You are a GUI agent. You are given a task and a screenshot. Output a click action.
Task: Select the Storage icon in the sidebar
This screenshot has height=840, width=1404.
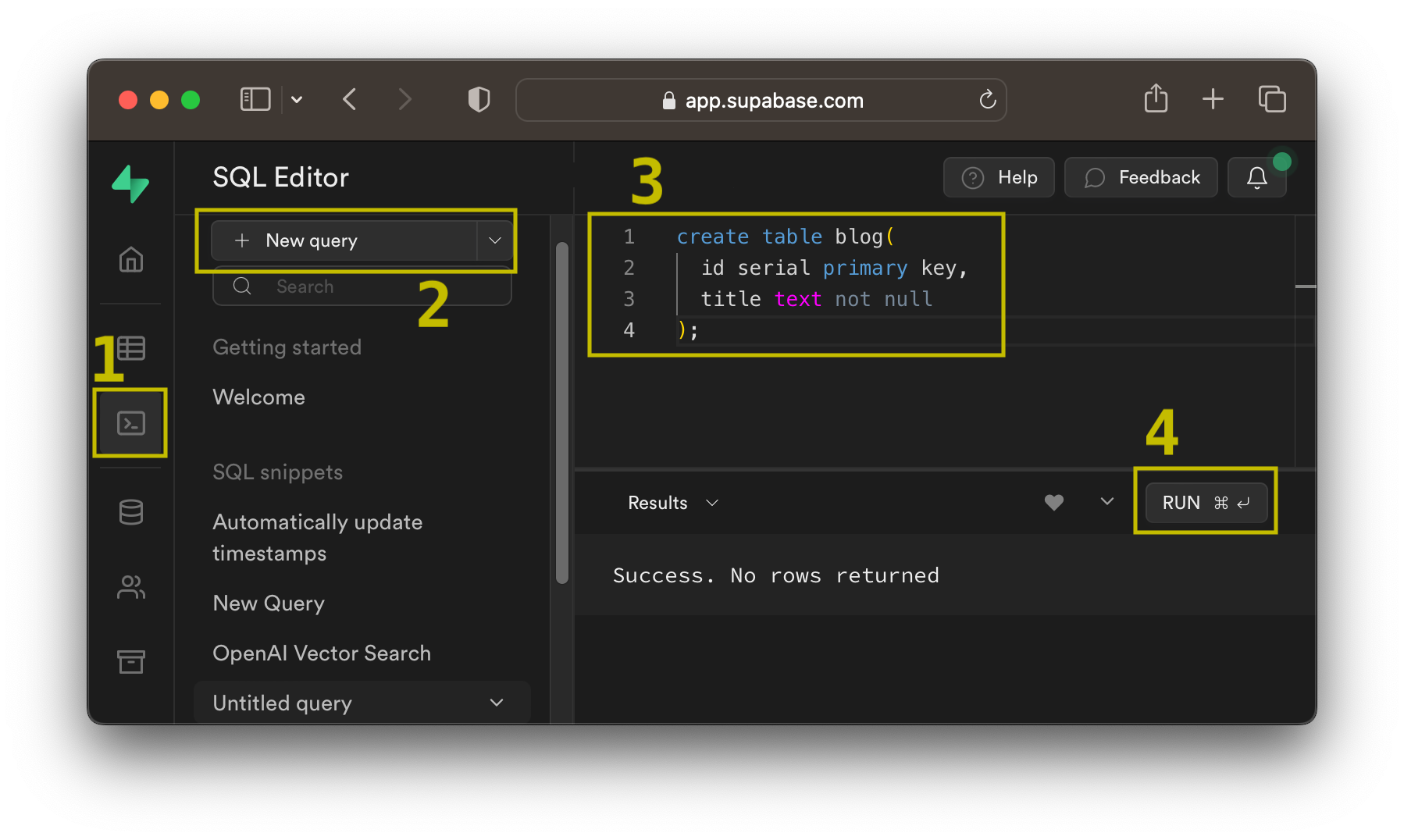130,661
